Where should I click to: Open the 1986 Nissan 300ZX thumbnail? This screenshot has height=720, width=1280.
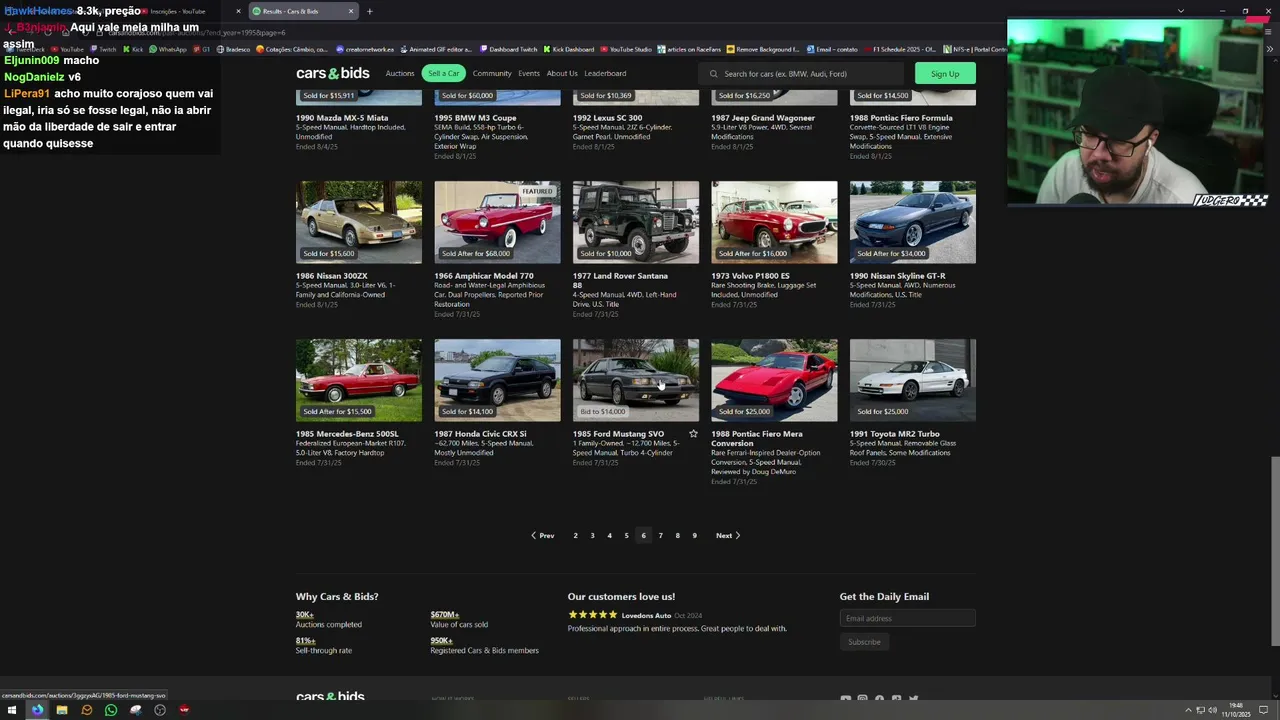click(x=359, y=222)
